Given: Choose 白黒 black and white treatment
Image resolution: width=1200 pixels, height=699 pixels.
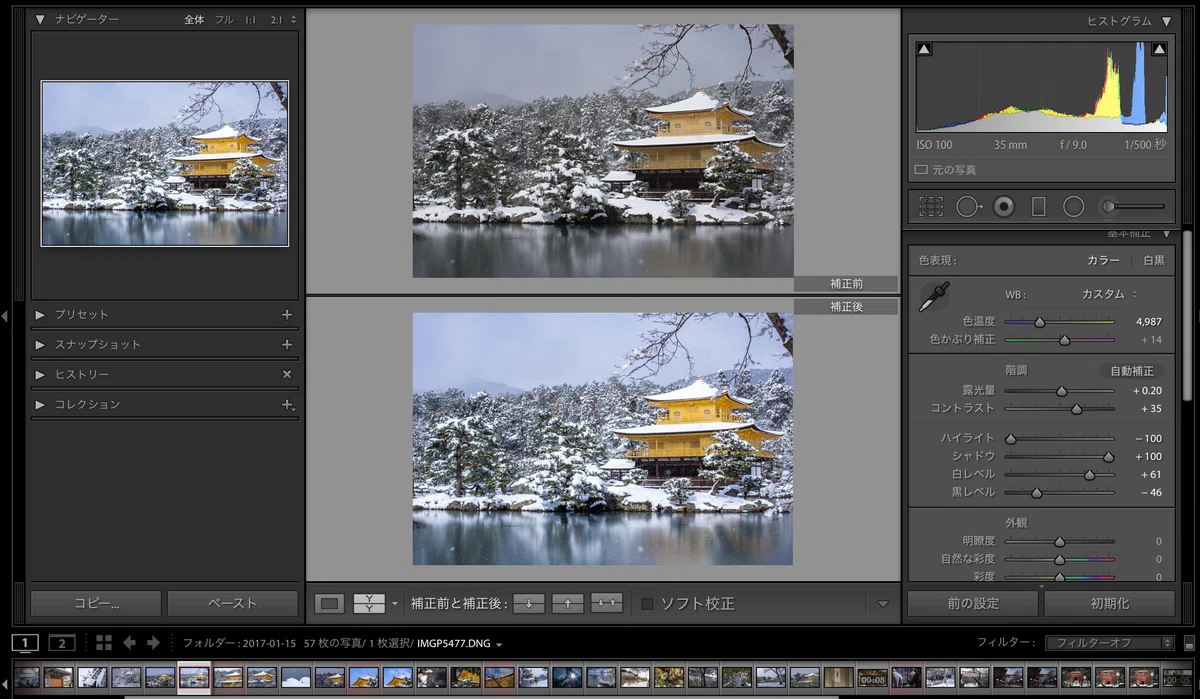Looking at the screenshot, I should pyautogui.click(x=1154, y=260).
